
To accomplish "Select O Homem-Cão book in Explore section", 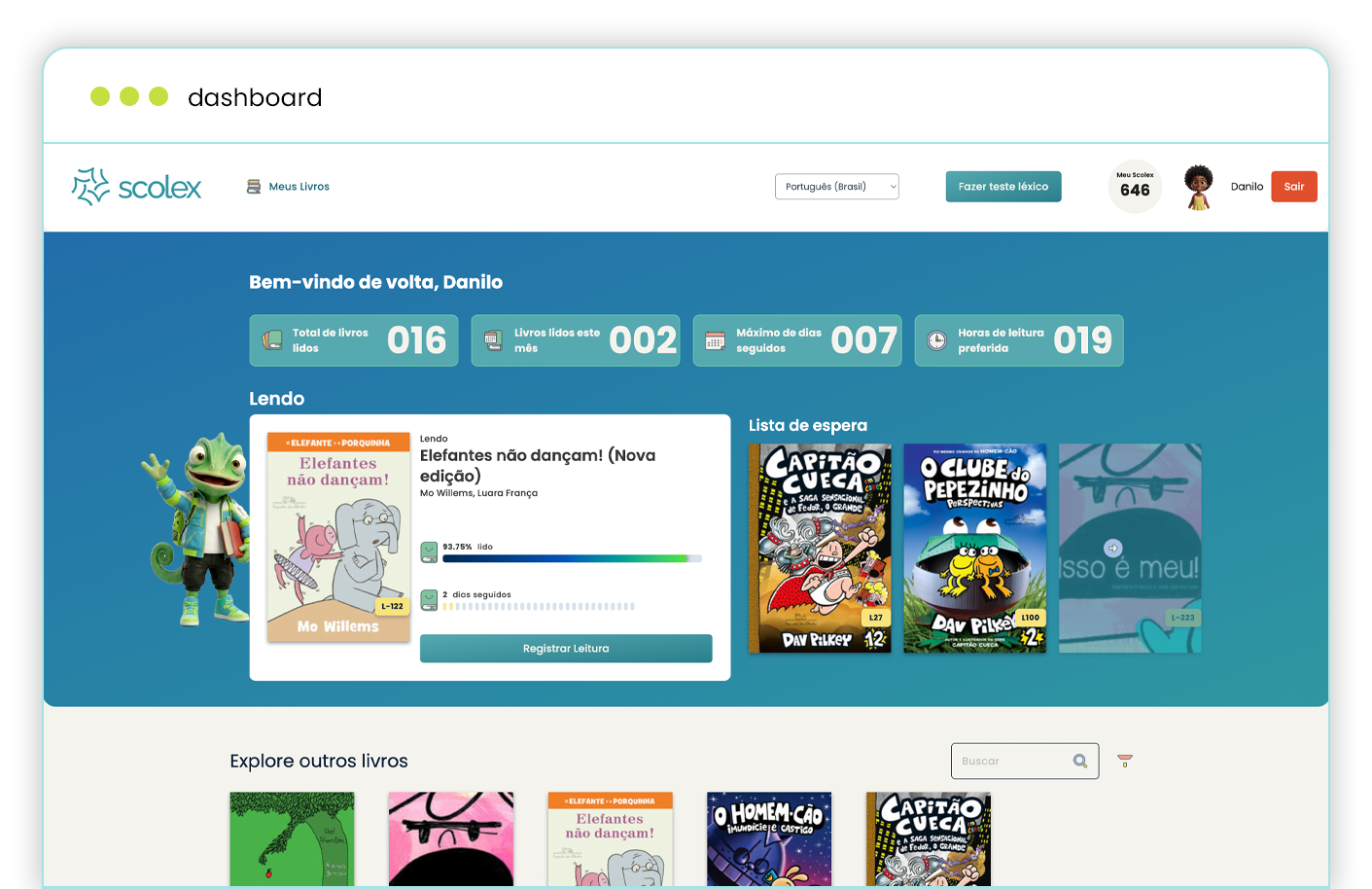I will pos(768,838).
